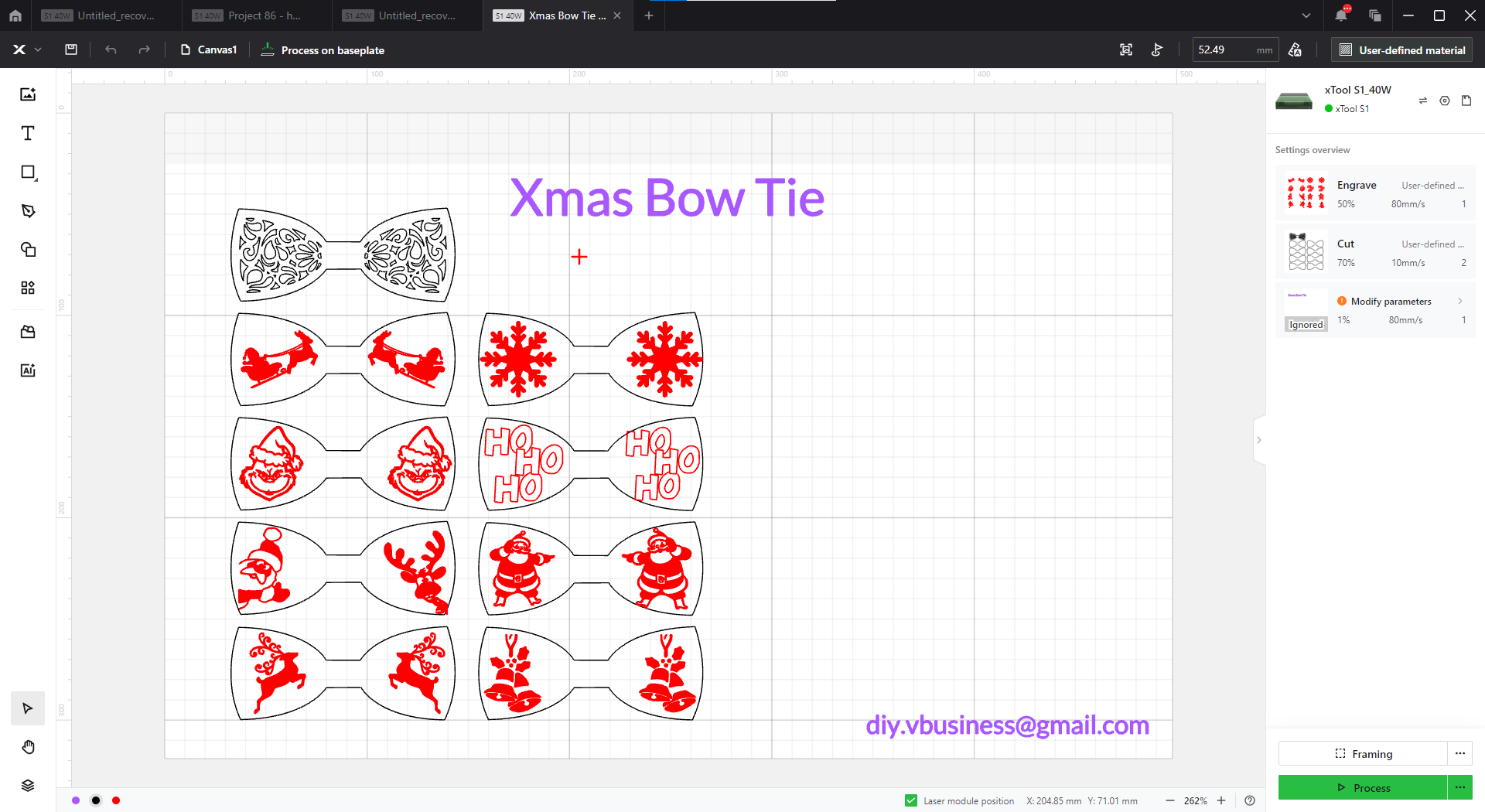Open the User-defined material selector
This screenshot has width=1485, height=812.
tap(1401, 49)
